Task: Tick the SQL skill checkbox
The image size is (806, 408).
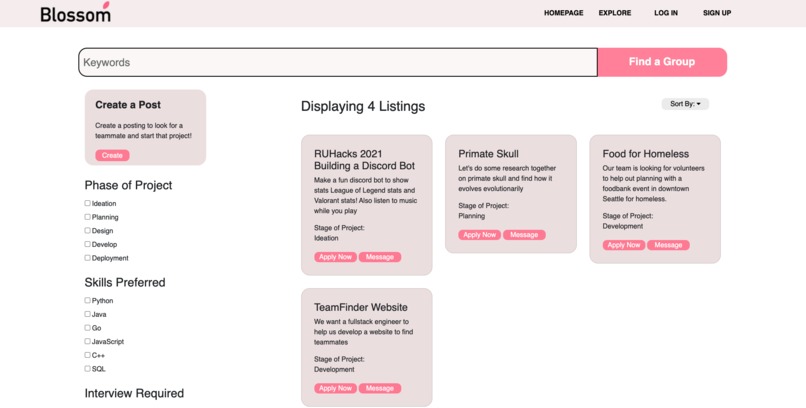Action: [87, 368]
